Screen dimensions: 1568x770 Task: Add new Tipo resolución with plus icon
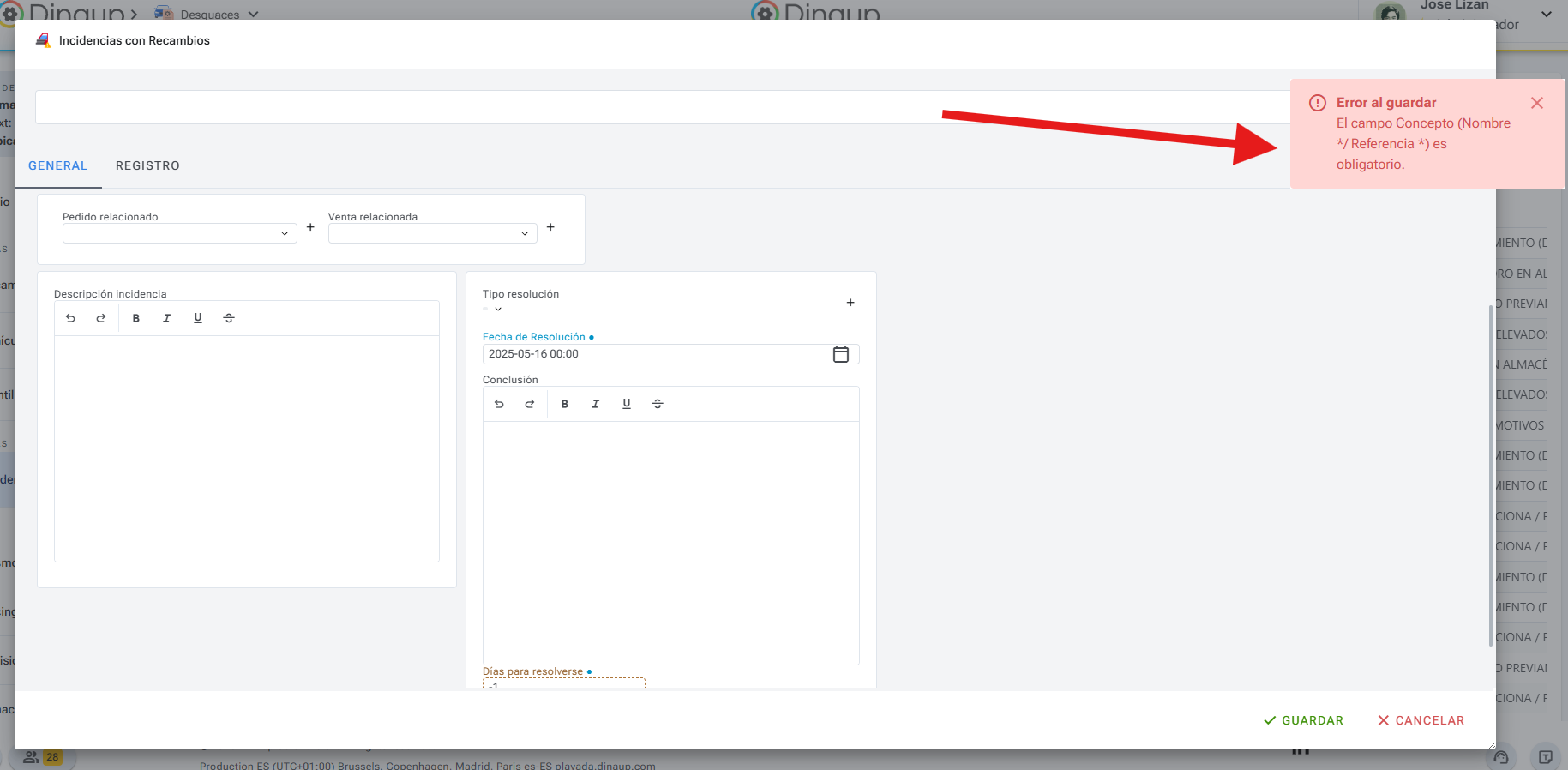tap(850, 303)
